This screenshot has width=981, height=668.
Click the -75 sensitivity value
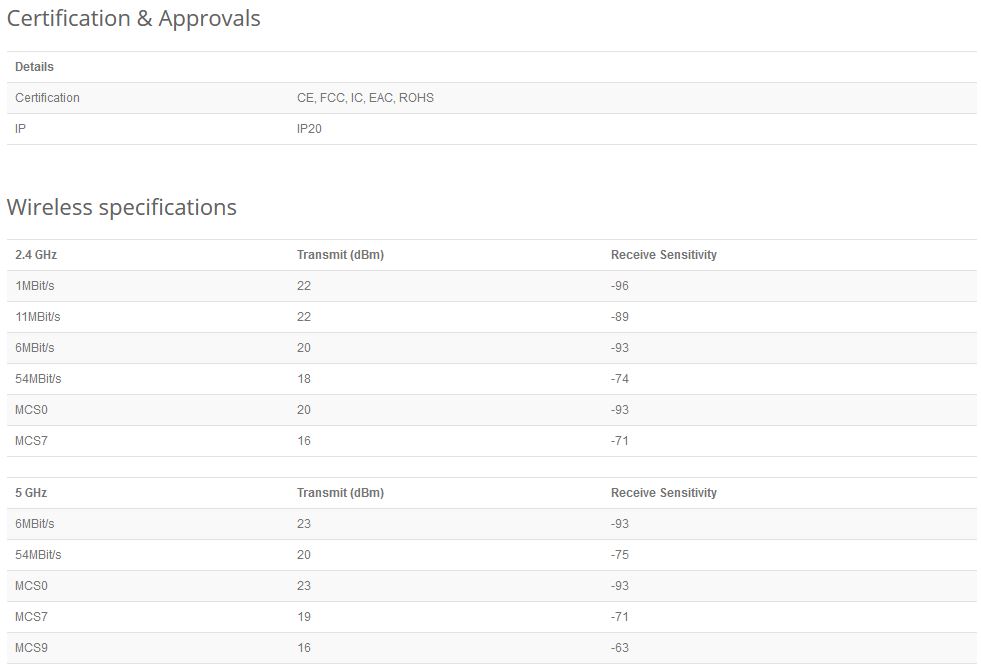[x=620, y=555]
